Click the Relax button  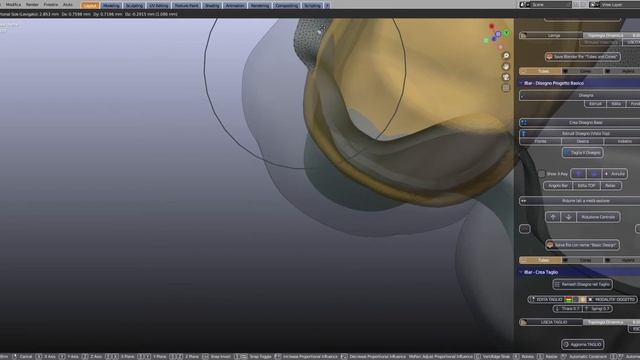611,186
